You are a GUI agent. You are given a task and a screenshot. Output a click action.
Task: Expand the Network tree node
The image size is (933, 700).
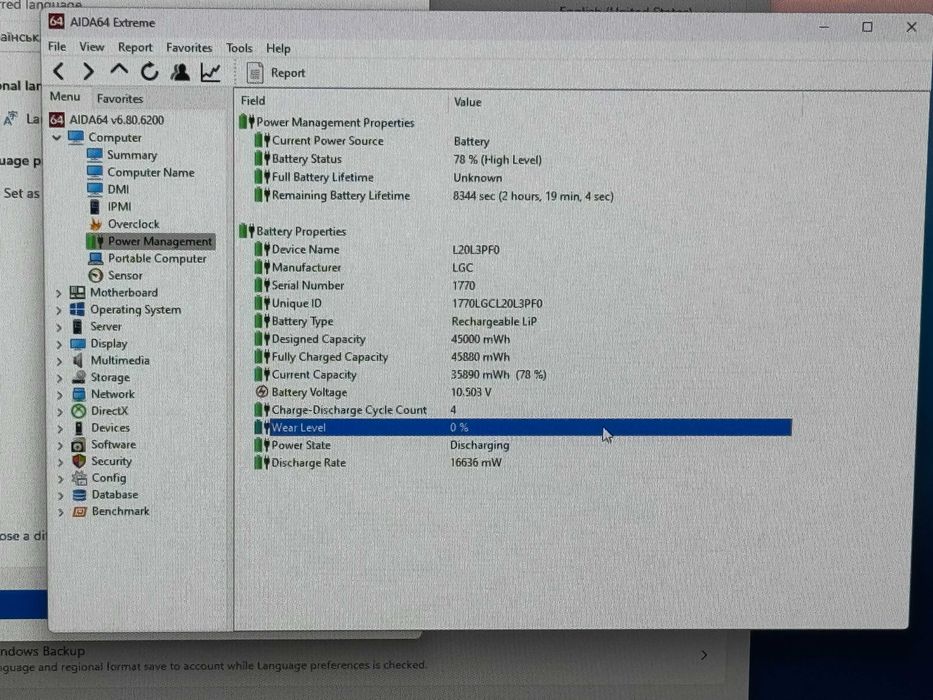click(60, 395)
